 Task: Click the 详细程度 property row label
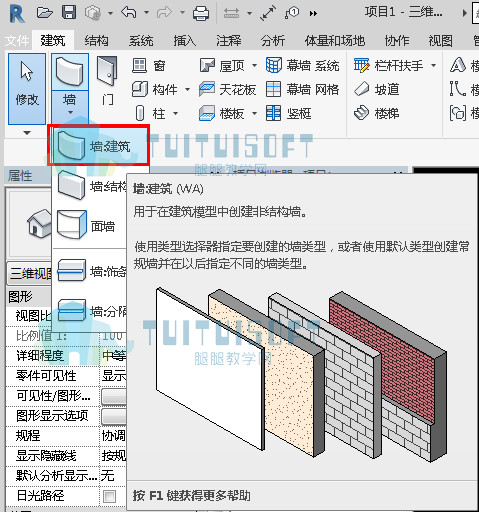click(x=40, y=356)
